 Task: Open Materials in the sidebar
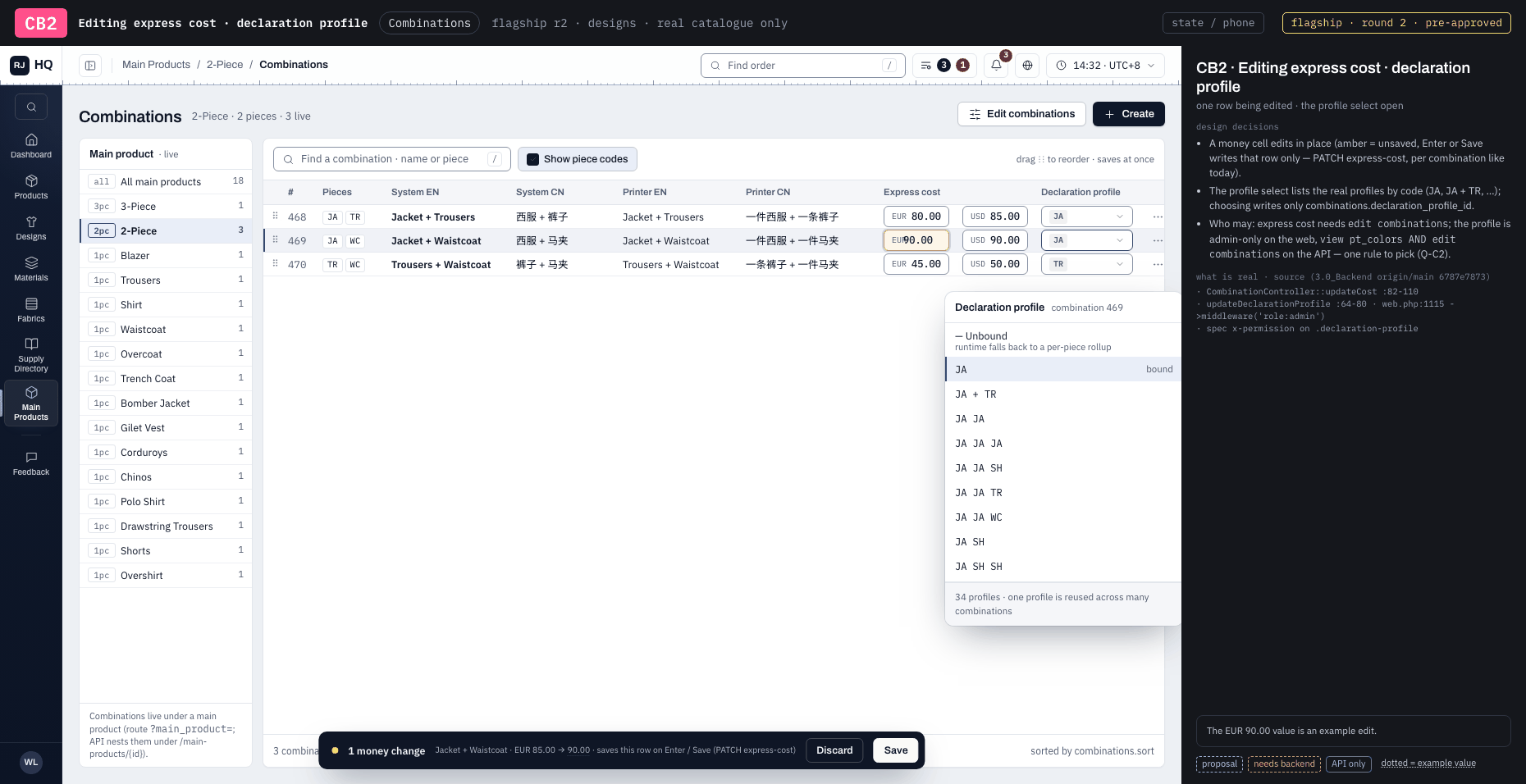pos(31,268)
